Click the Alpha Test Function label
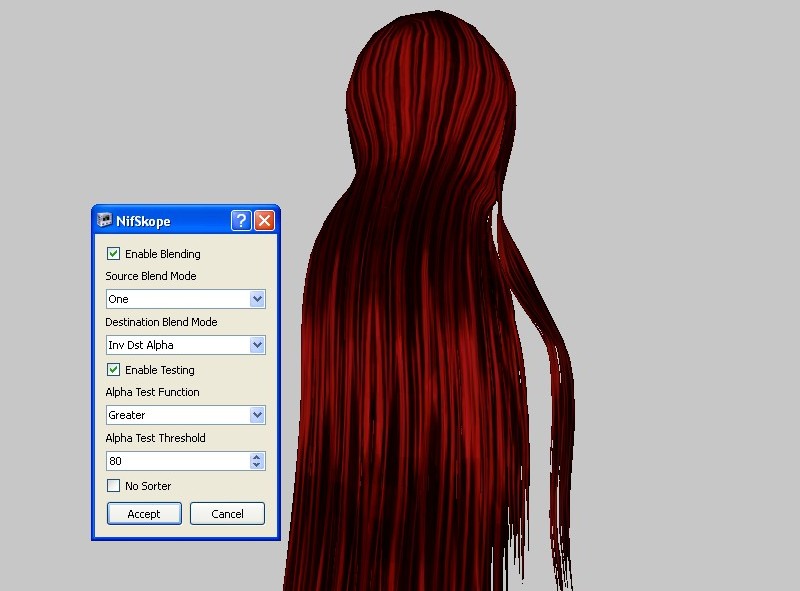The width and height of the screenshot is (800, 591). (x=153, y=392)
